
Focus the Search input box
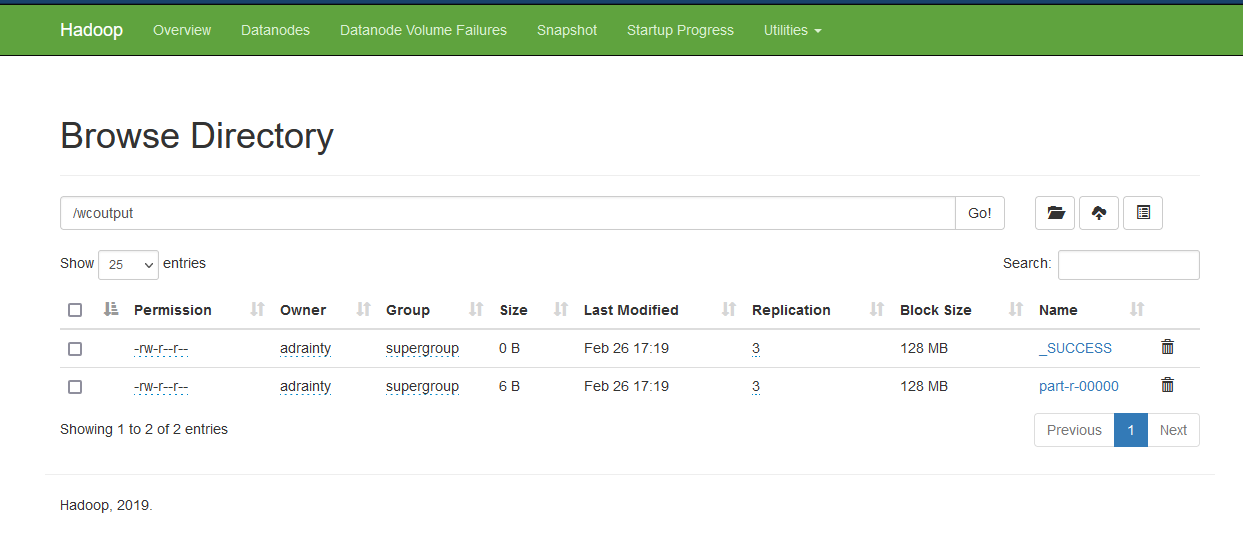1129,264
